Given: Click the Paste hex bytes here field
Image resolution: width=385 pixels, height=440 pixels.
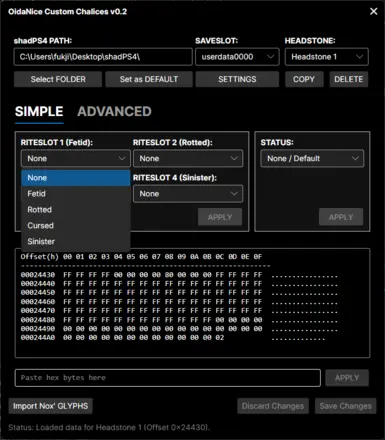Looking at the screenshot, I should [168, 378].
